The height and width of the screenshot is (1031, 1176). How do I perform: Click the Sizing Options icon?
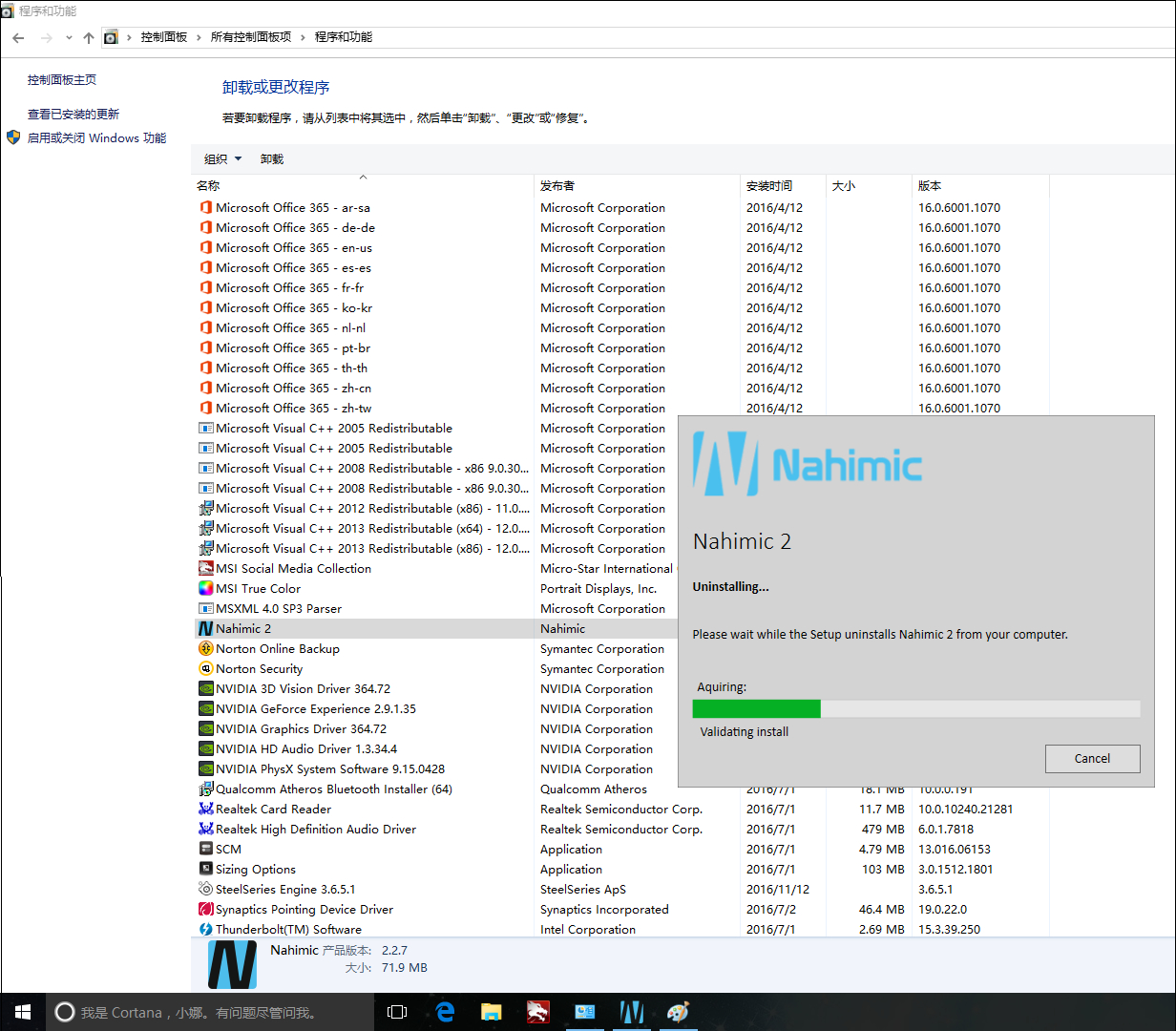click(x=205, y=870)
